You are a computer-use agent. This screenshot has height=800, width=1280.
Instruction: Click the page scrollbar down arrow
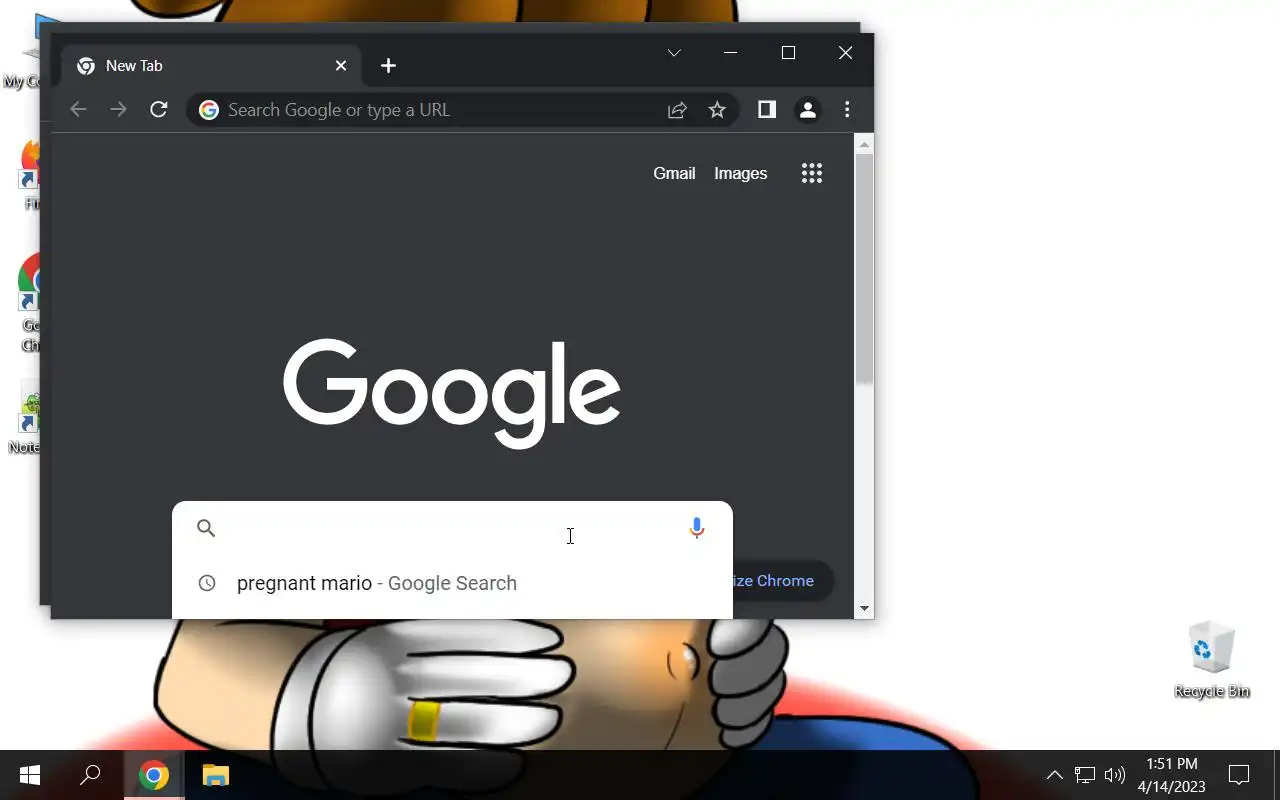865,608
